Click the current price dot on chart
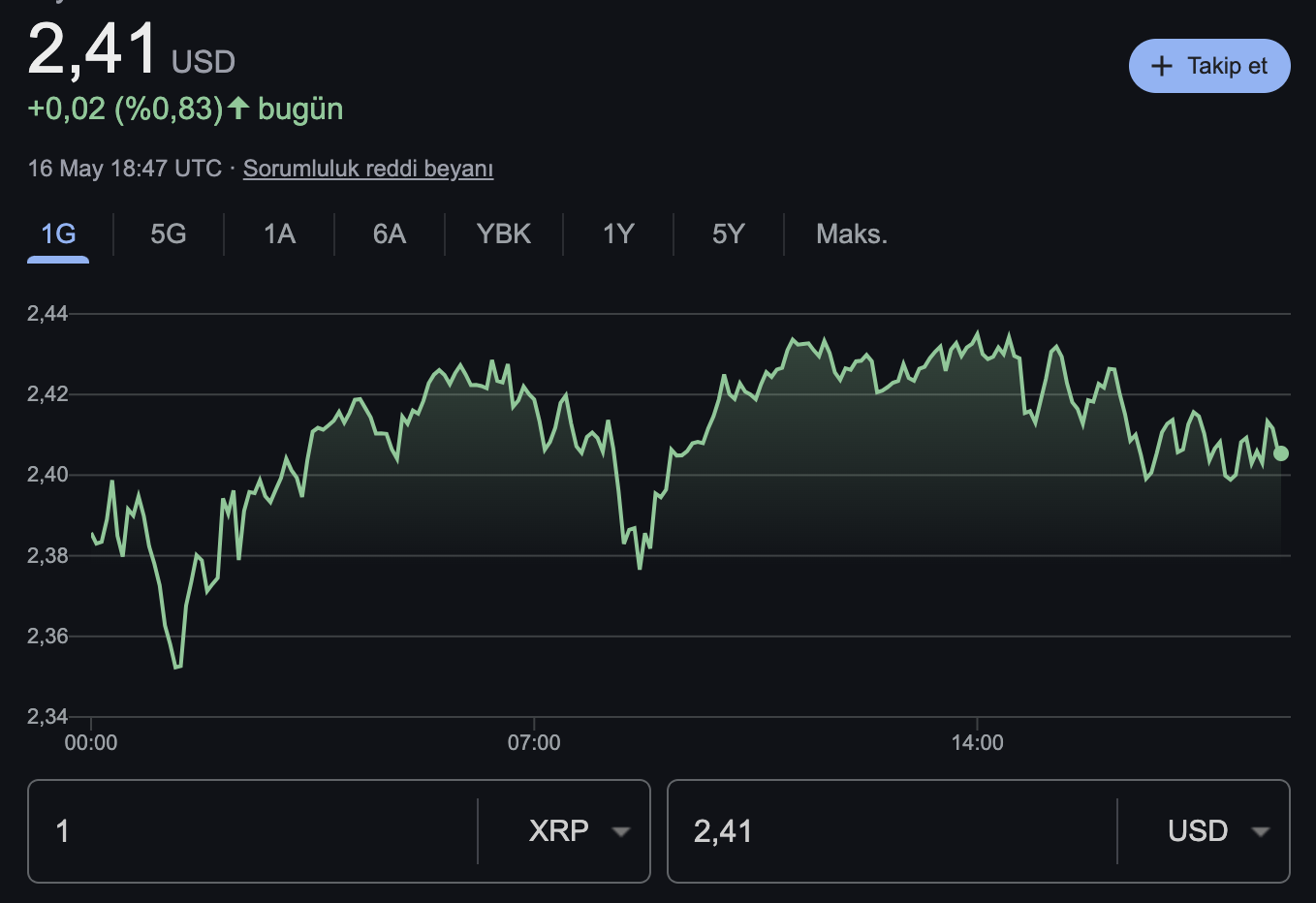This screenshot has height=903, width=1316. click(x=1281, y=453)
